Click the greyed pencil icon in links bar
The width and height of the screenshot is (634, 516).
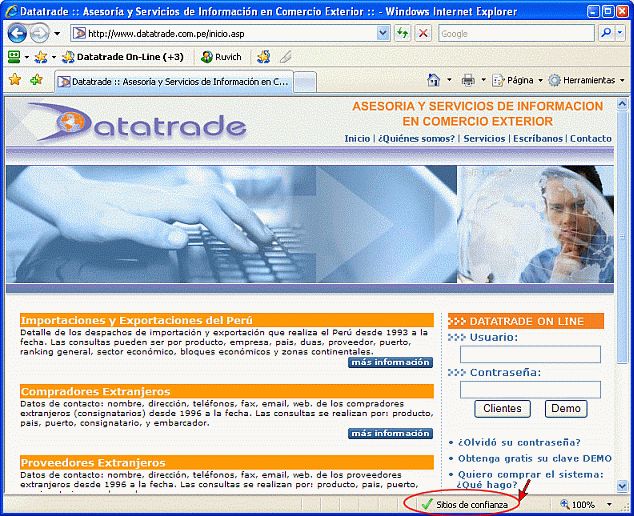285,57
